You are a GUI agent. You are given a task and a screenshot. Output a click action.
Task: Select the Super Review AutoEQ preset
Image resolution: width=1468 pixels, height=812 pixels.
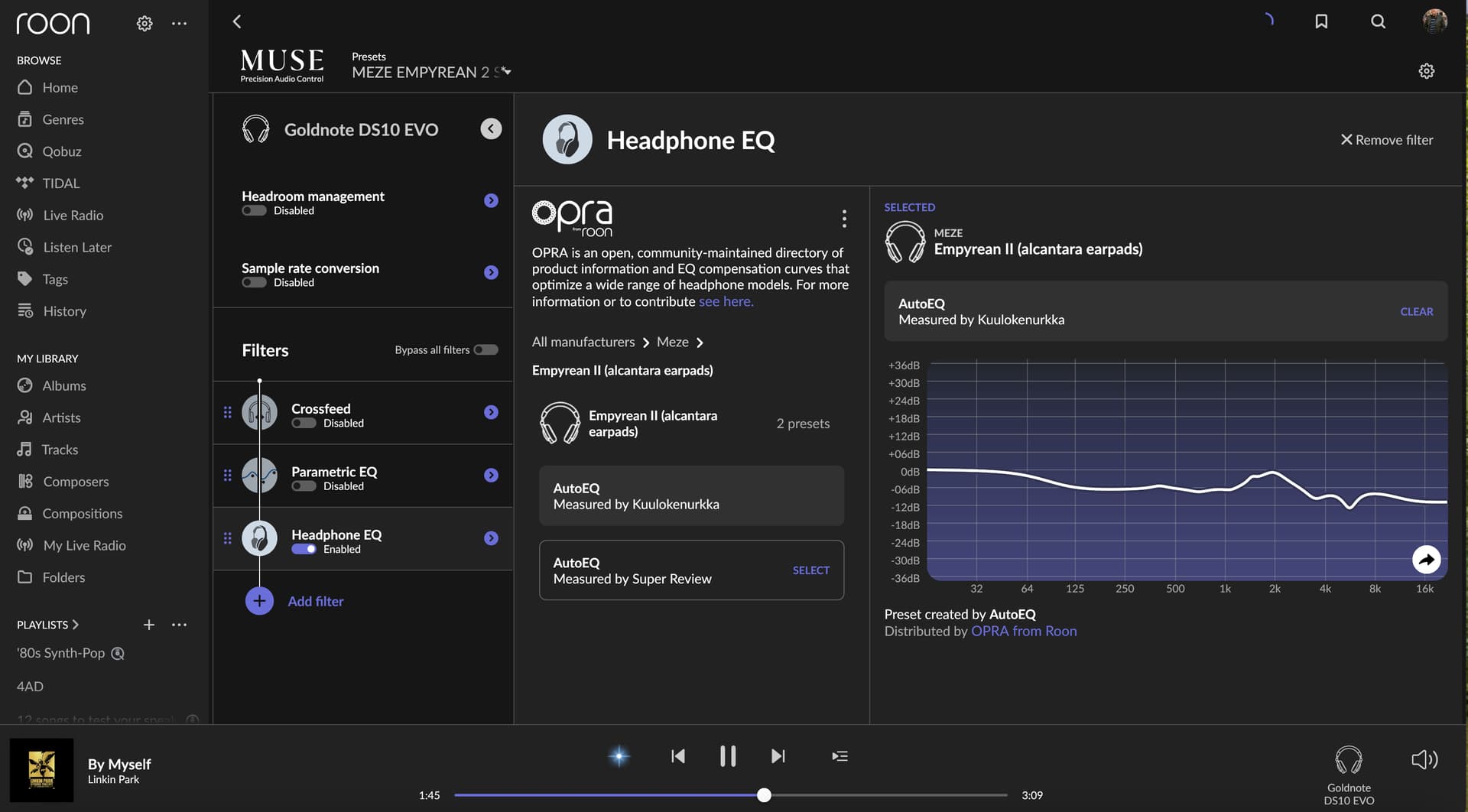coord(810,570)
